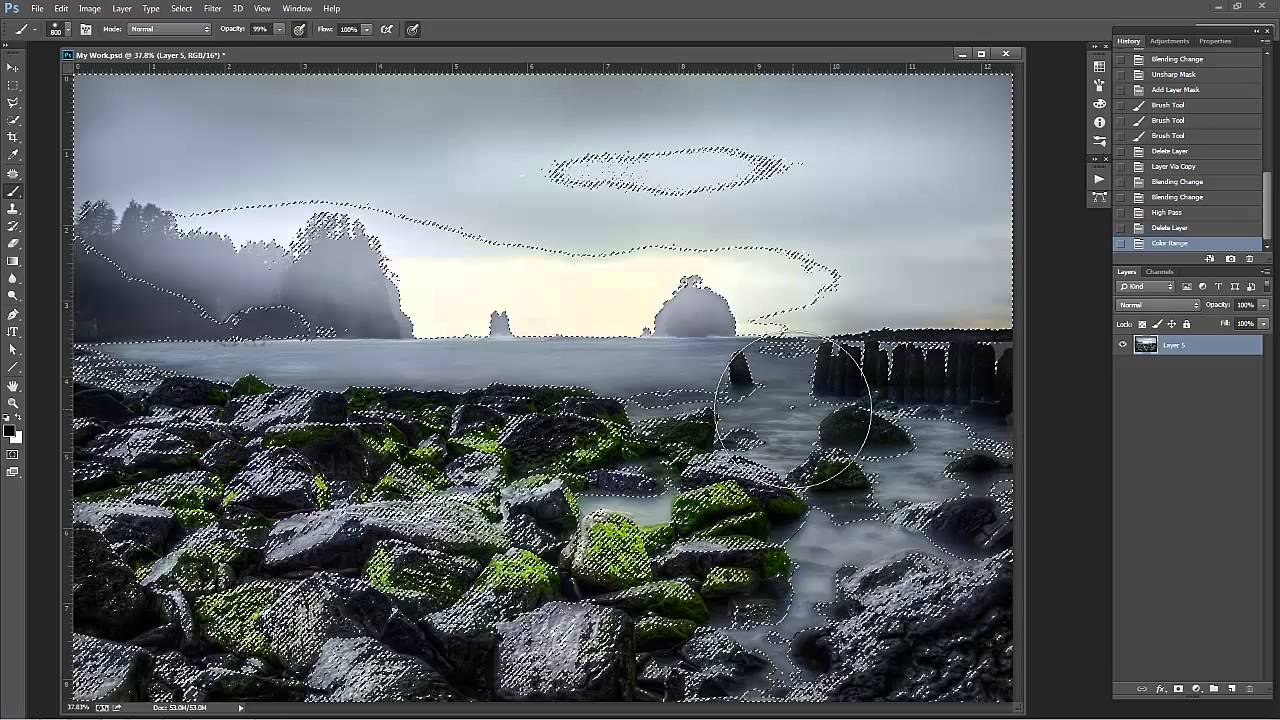This screenshot has width=1280, height=720.
Task: Open layer Fill dropdown arrow
Action: click(x=1263, y=324)
